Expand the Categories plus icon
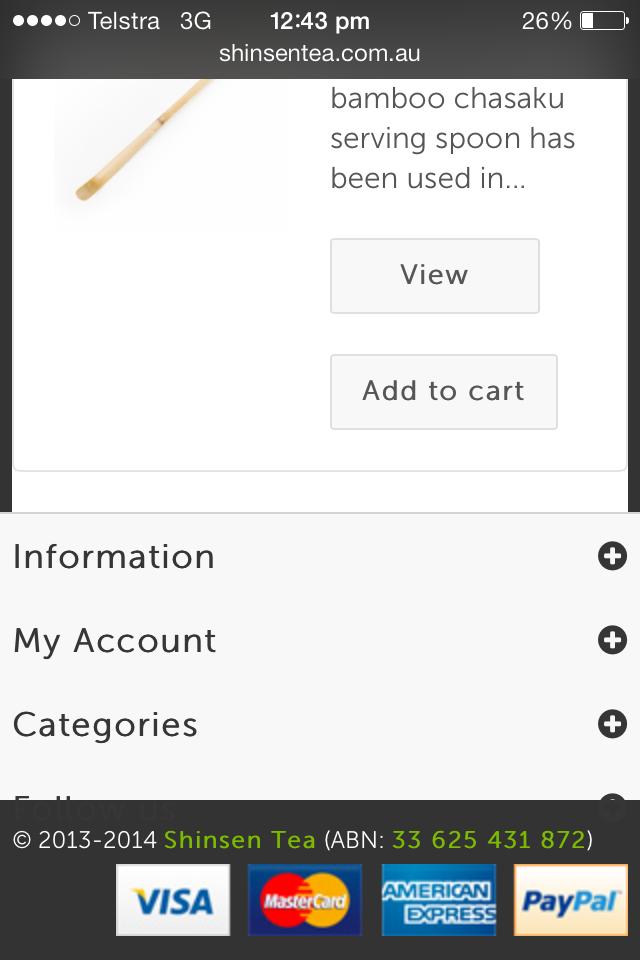This screenshot has height=960, width=640. click(612, 724)
